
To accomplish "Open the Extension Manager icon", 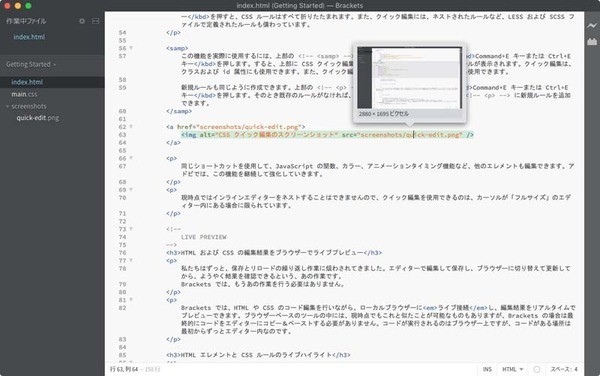I will point(592,41).
